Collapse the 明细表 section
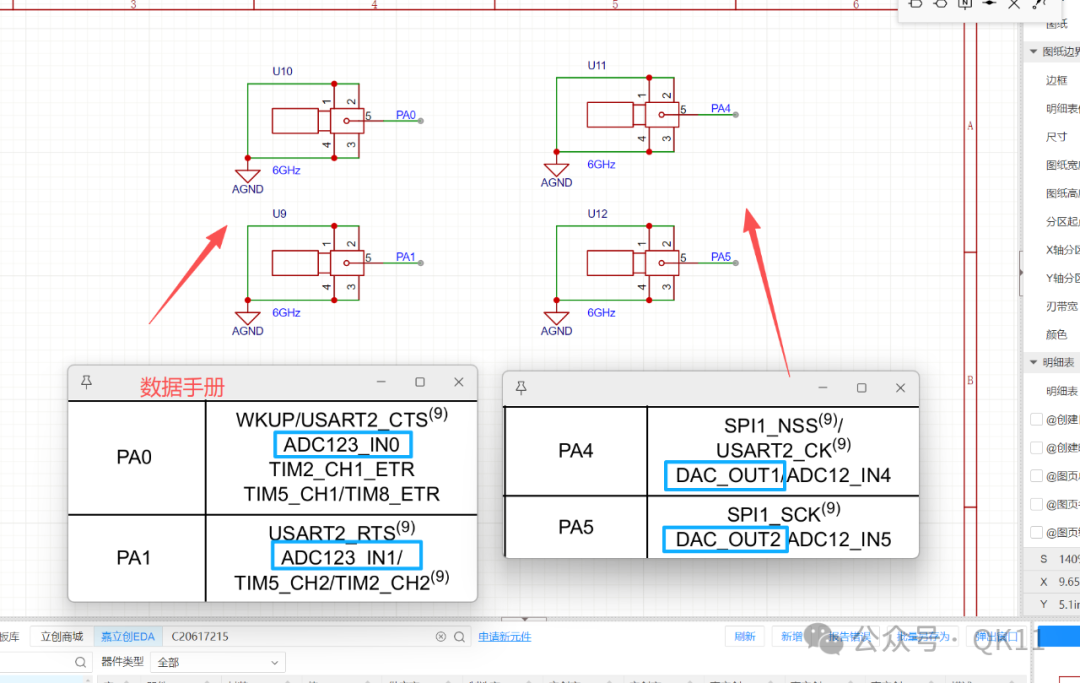 (x=1033, y=362)
